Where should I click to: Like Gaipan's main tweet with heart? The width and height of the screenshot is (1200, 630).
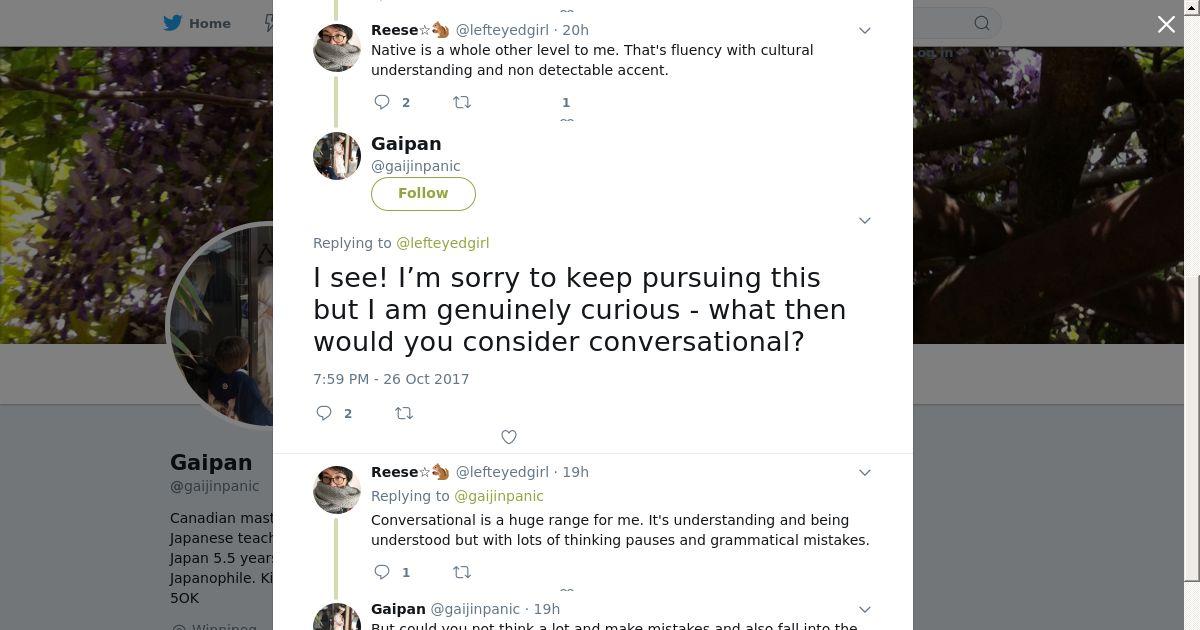[x=509, y=437]
